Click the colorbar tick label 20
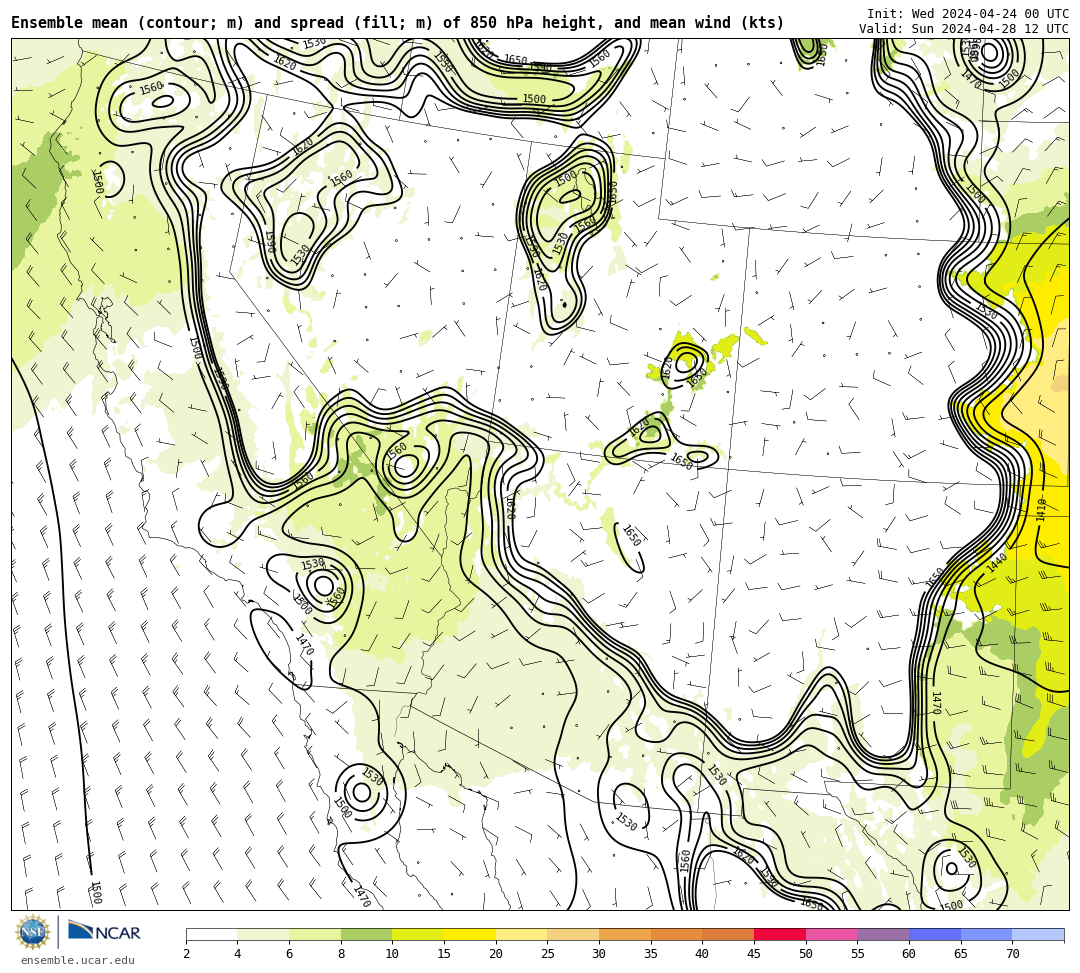The width and height of the screenshot is (1080, 973). tap(496, 954)
